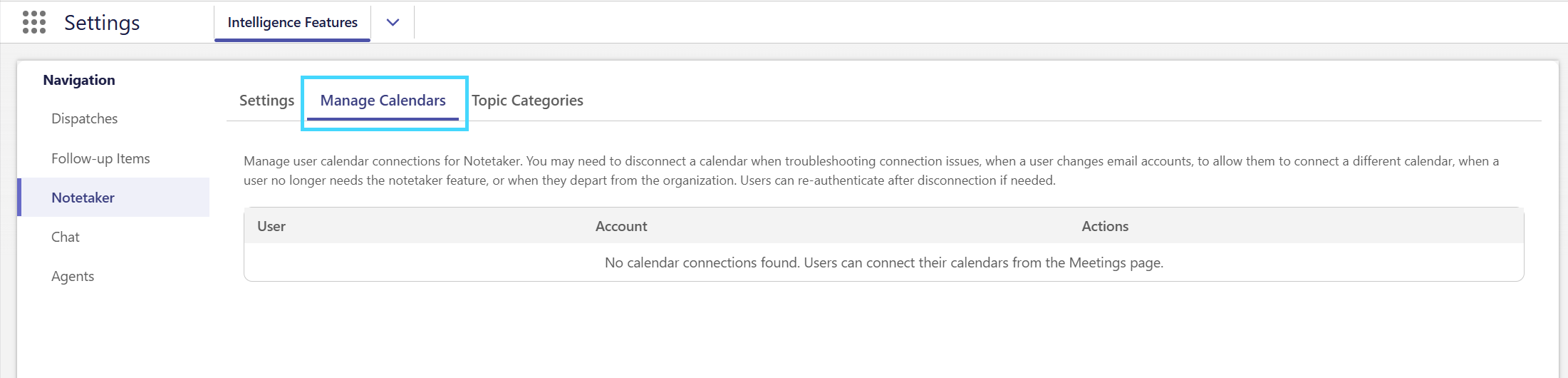Click the Account column header

click(621, 226)
